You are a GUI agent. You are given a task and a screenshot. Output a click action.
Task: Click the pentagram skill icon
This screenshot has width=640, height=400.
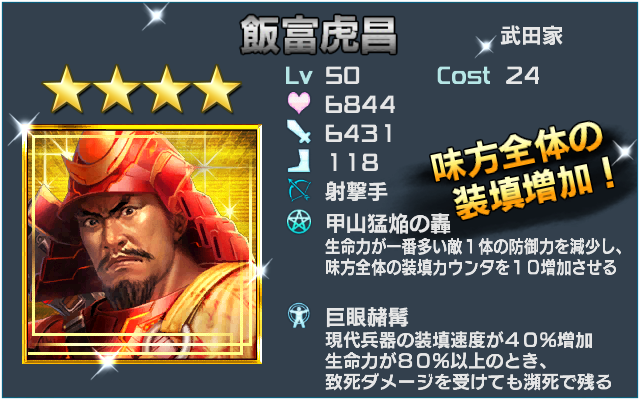coord(299,222)
